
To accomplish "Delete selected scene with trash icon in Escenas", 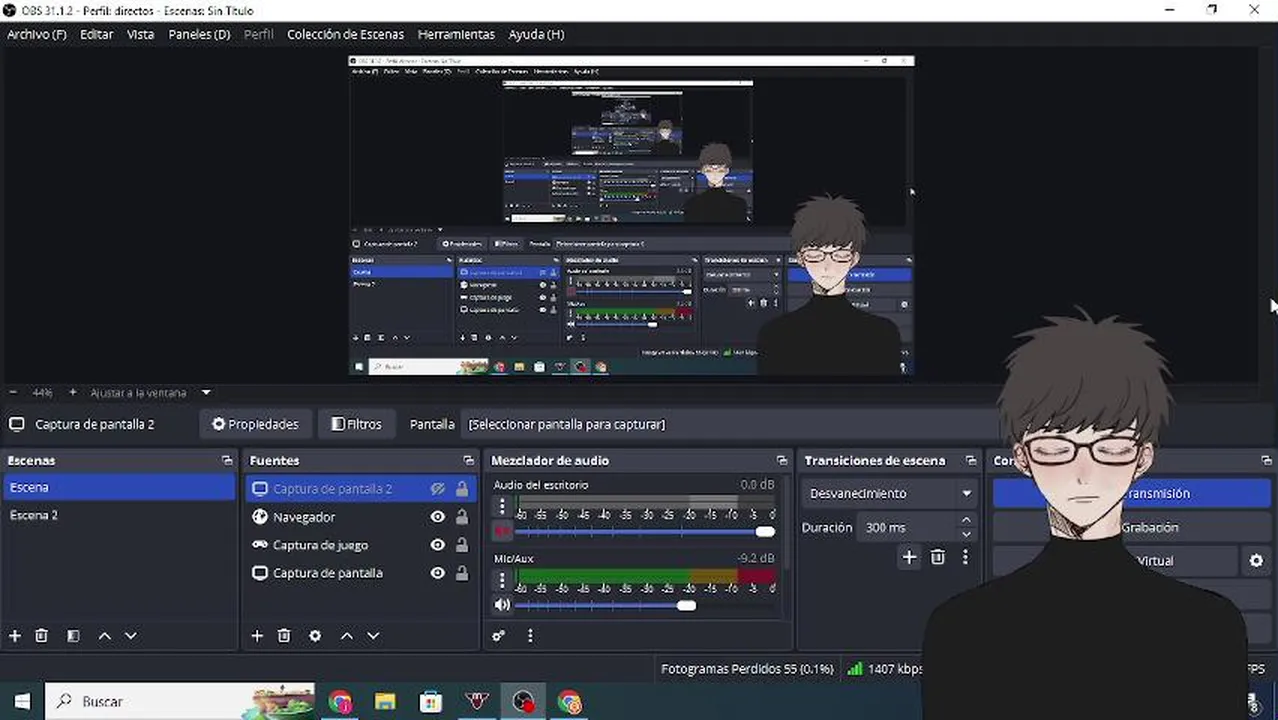I will 42,636.
